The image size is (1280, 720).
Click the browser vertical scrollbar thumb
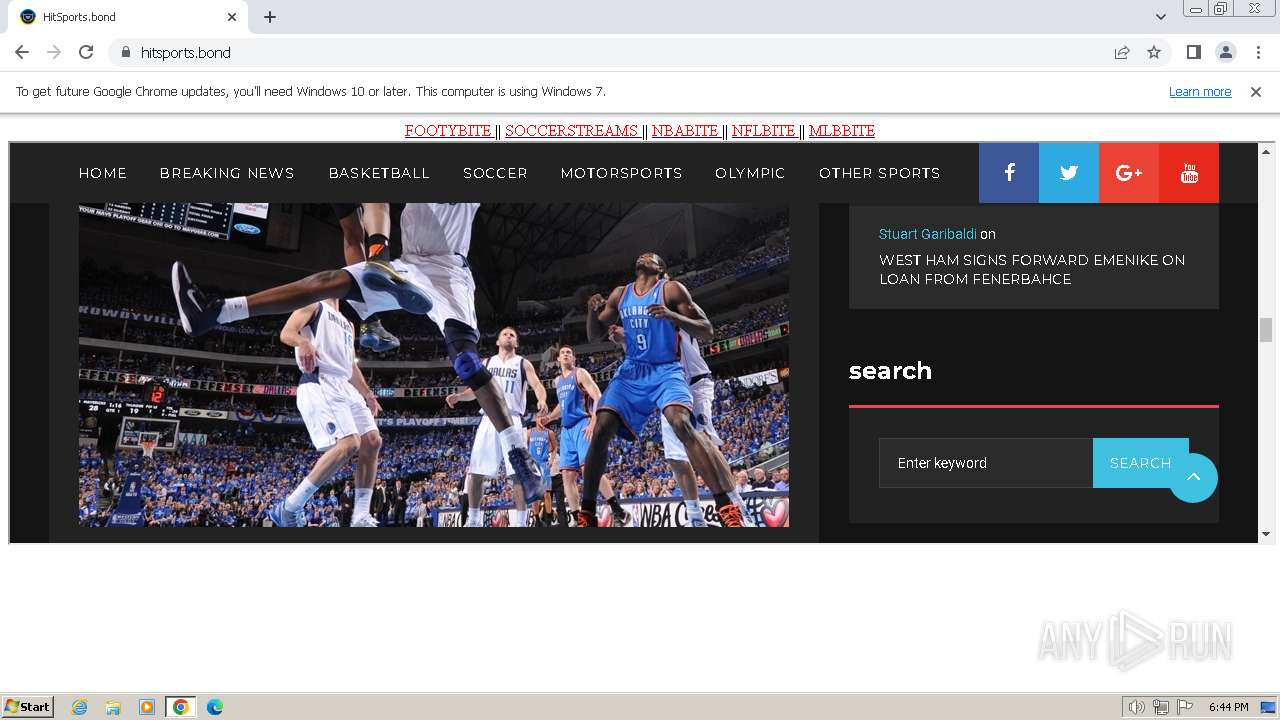(x=1266, y=330)
